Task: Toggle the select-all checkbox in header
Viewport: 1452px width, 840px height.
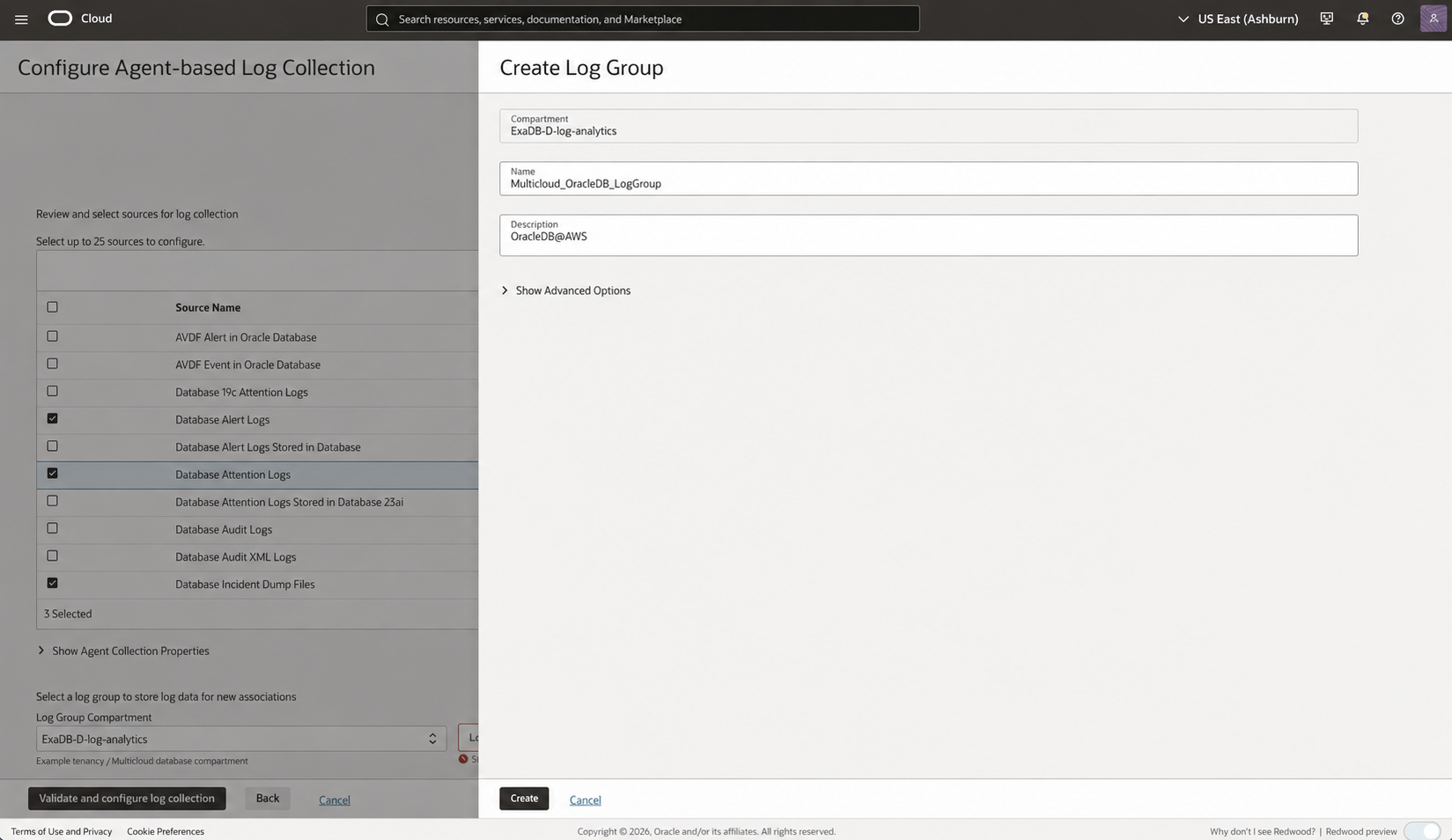Action: [x=52, y=307]
